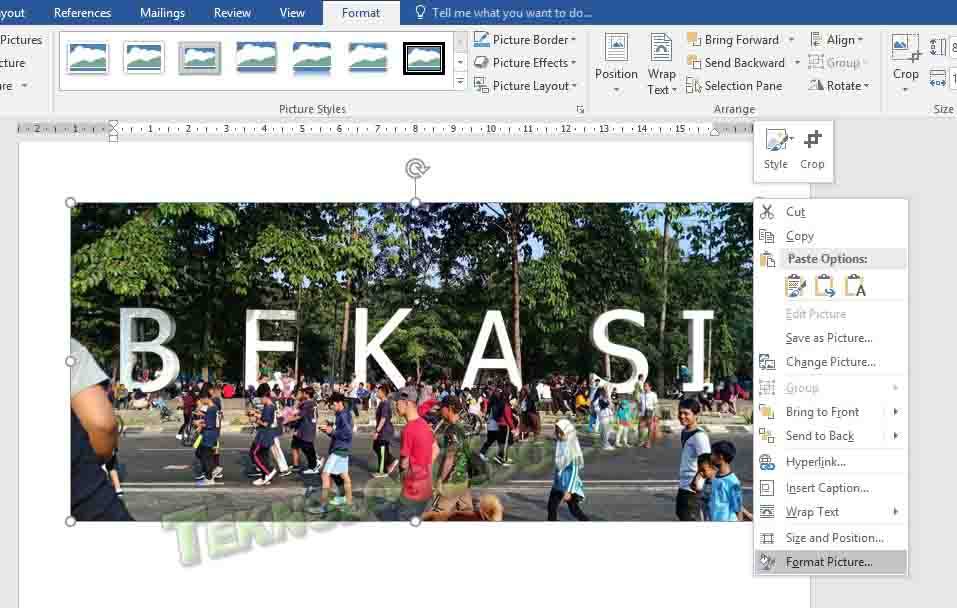The width and height of the screenshot is (957, 608).
Task: Click the Shape Width icon in Size group
Action: point(938,79)
